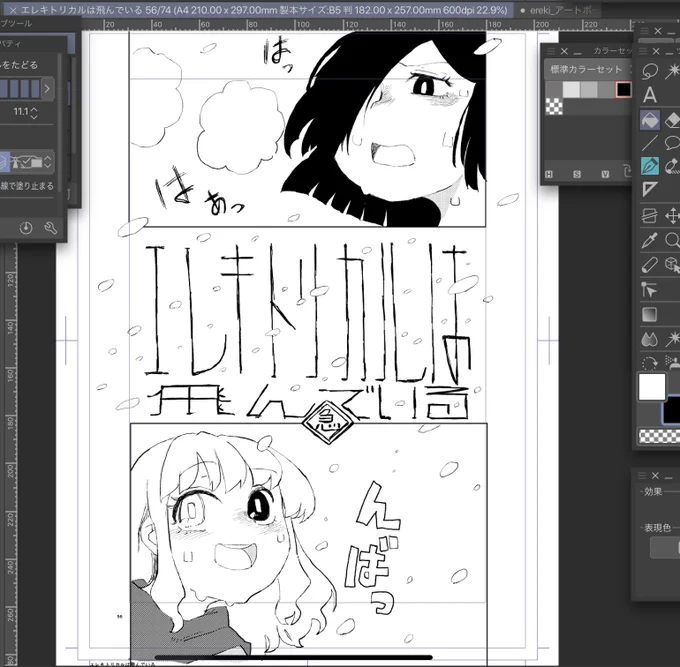680x667 pixels.
Task: Select the Correct line tool
Action: point(649,289)
